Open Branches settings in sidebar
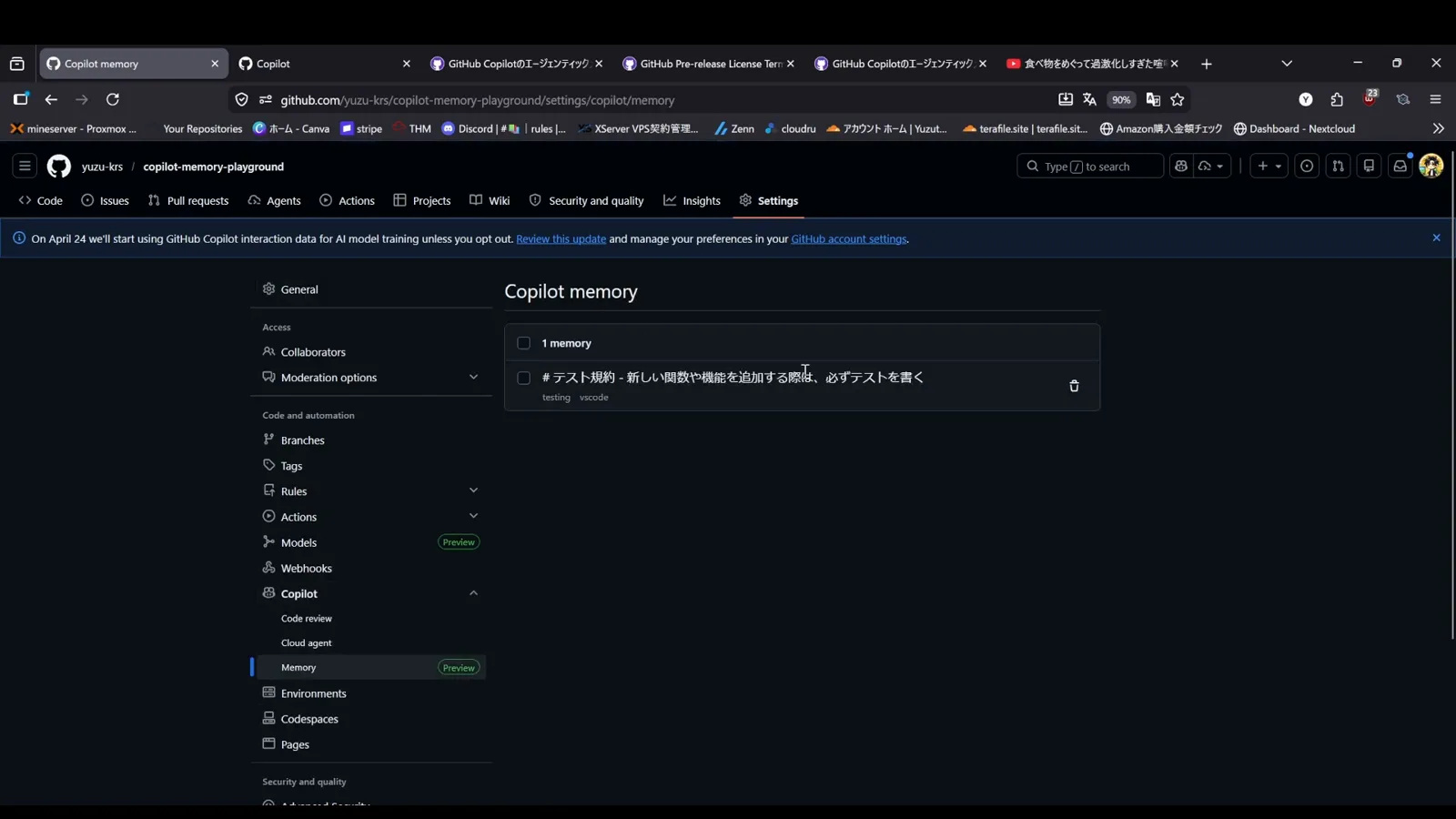 [x=371, y=440]
